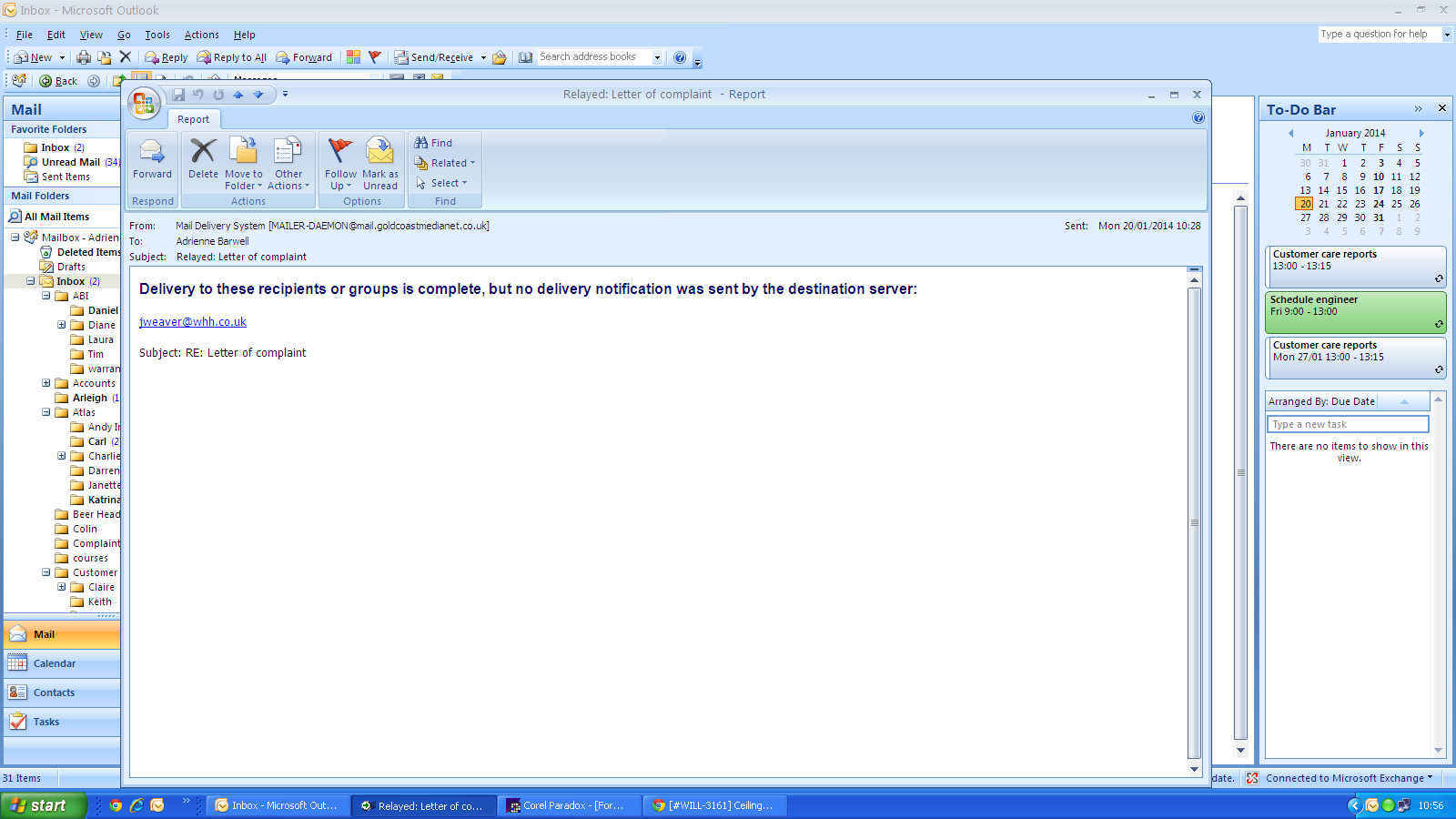Mark the report as Unread
Screen dimensions: 1456x819
[380, 163]
